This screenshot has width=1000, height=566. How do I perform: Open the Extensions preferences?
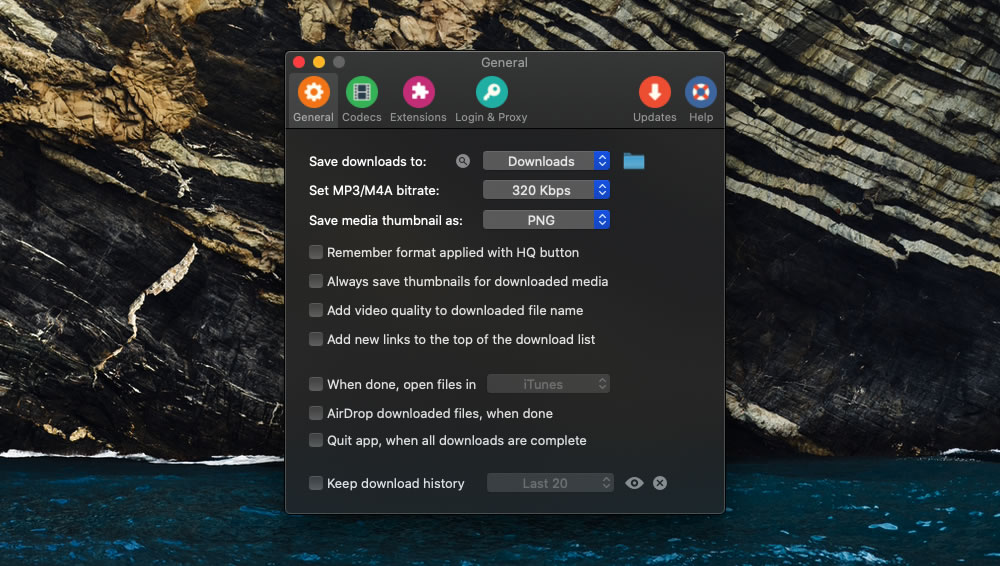[x=418, y=100]
